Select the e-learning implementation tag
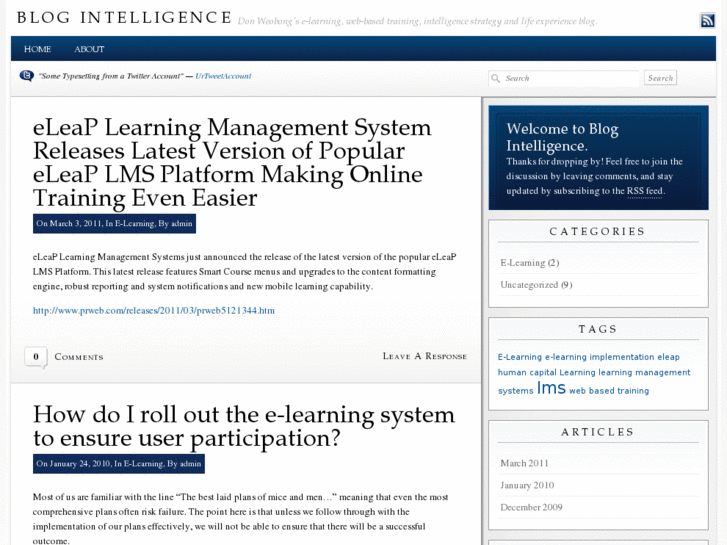Viewport: 727px width, 545px height. tap(599, 357)
